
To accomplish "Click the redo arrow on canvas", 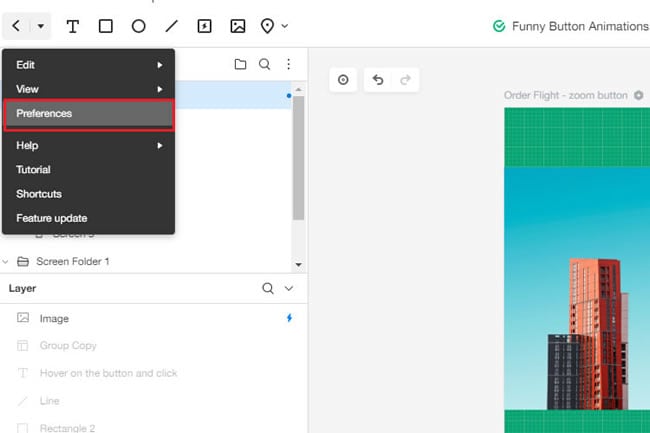I will (405, 80).
